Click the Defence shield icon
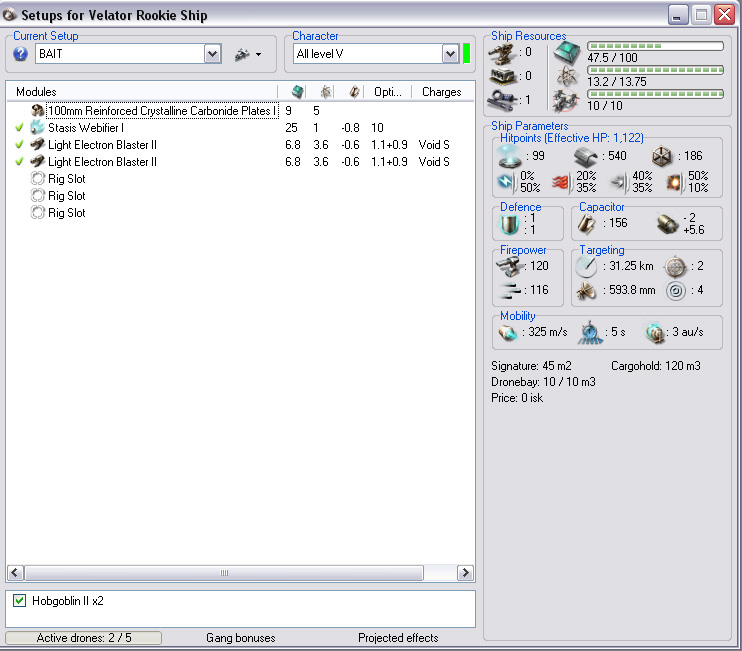The height and width of the screenshot is (651, 742). pyautogui.click(x=510, y=224)
